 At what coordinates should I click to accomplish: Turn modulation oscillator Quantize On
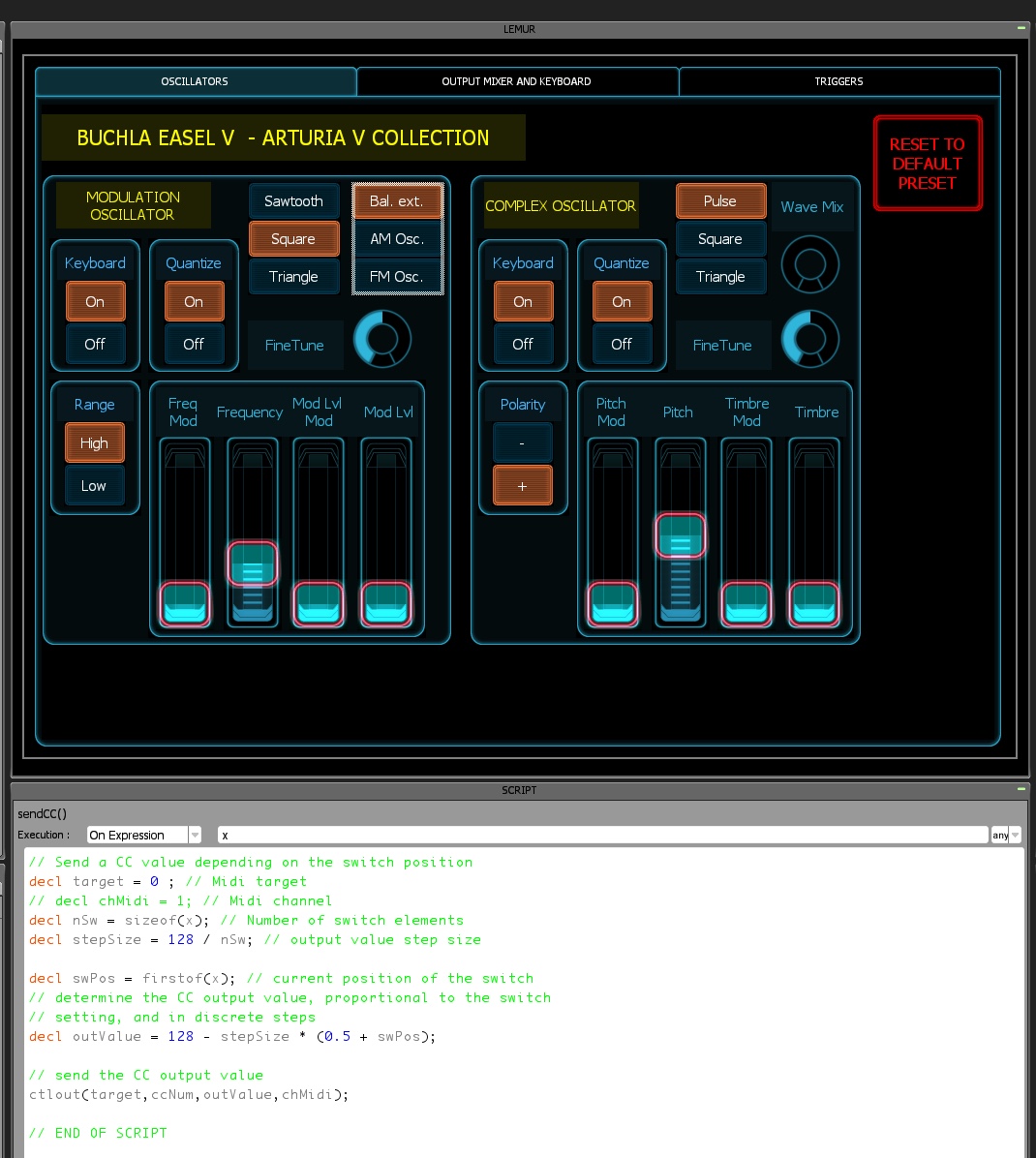pyautogui.click(x=194, y=301)
